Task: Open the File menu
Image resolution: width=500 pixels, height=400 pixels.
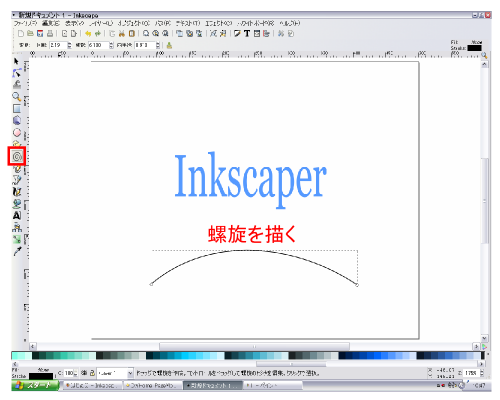Action: 25,23
